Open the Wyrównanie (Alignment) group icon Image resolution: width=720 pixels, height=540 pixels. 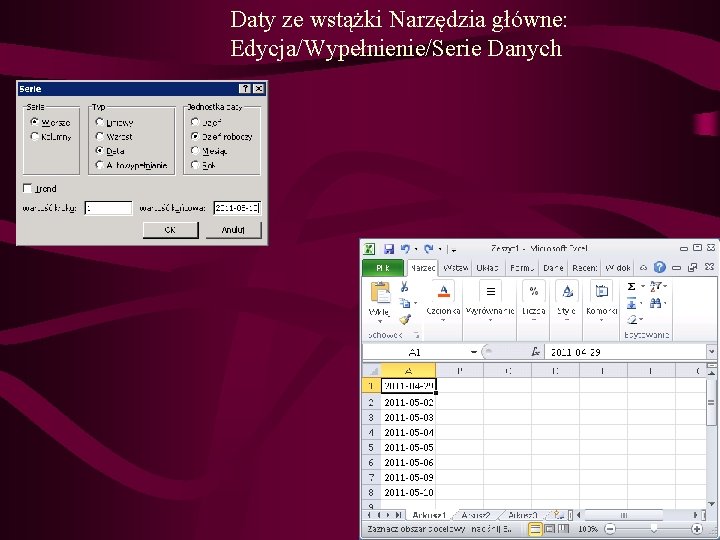(490, 291)
